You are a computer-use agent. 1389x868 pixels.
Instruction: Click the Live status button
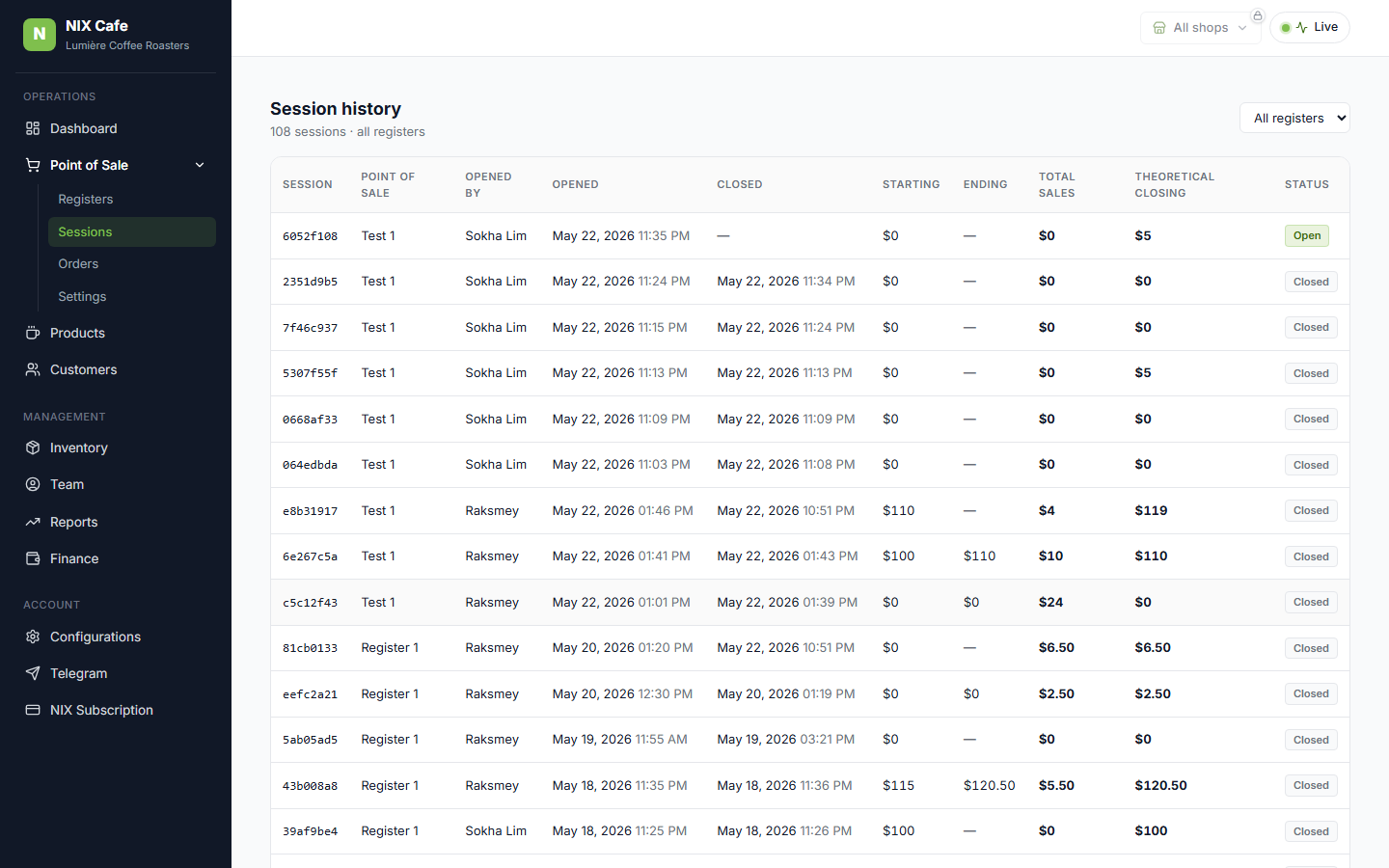(x=1310, y=27)
